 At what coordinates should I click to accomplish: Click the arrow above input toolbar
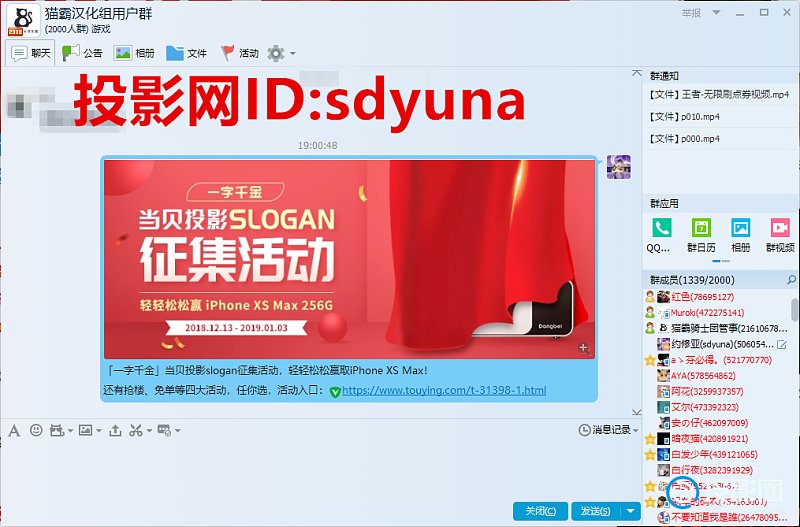point(636,411)
